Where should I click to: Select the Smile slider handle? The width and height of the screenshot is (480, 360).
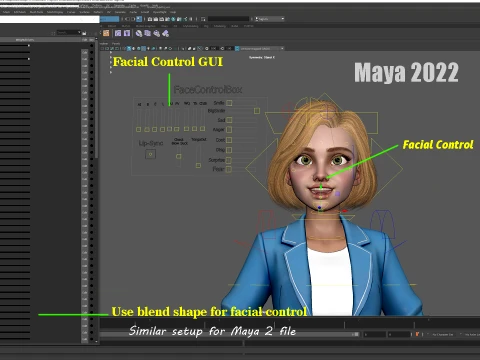(229, 103)
